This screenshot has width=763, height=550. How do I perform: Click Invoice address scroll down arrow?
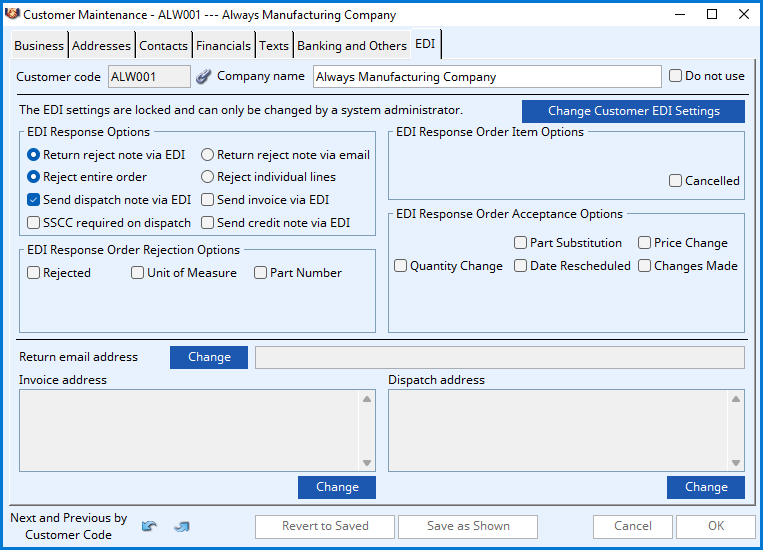367,463
